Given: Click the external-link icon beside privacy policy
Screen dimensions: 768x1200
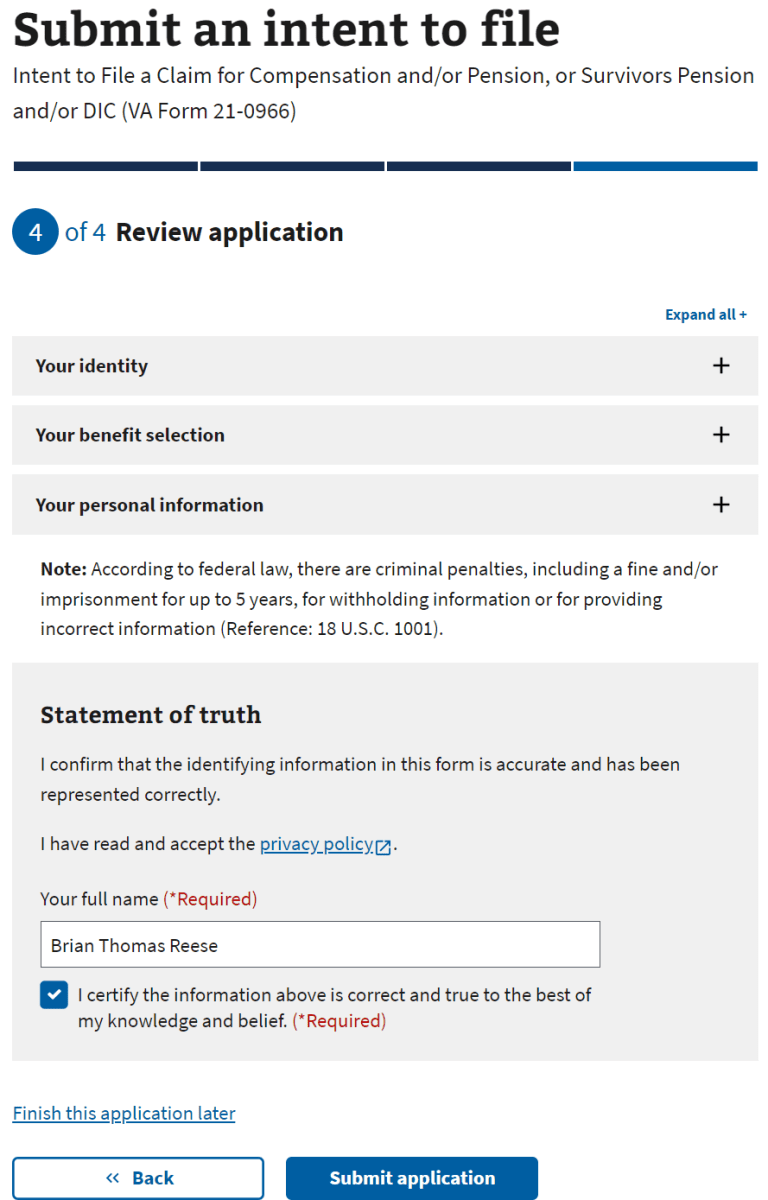Looking at the screenshot, I should 383,845.
